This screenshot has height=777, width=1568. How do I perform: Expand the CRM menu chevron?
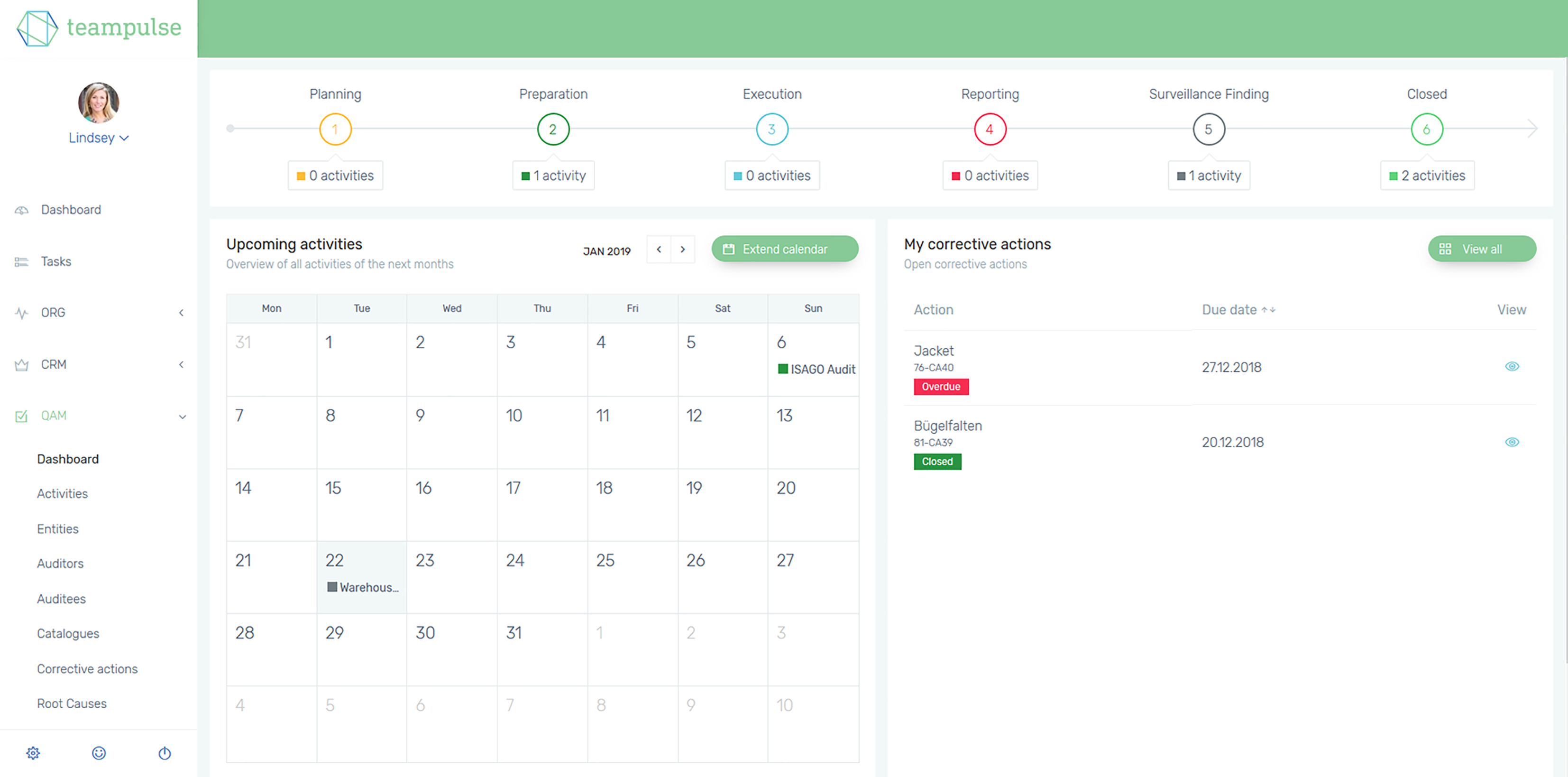click(181, 365)
